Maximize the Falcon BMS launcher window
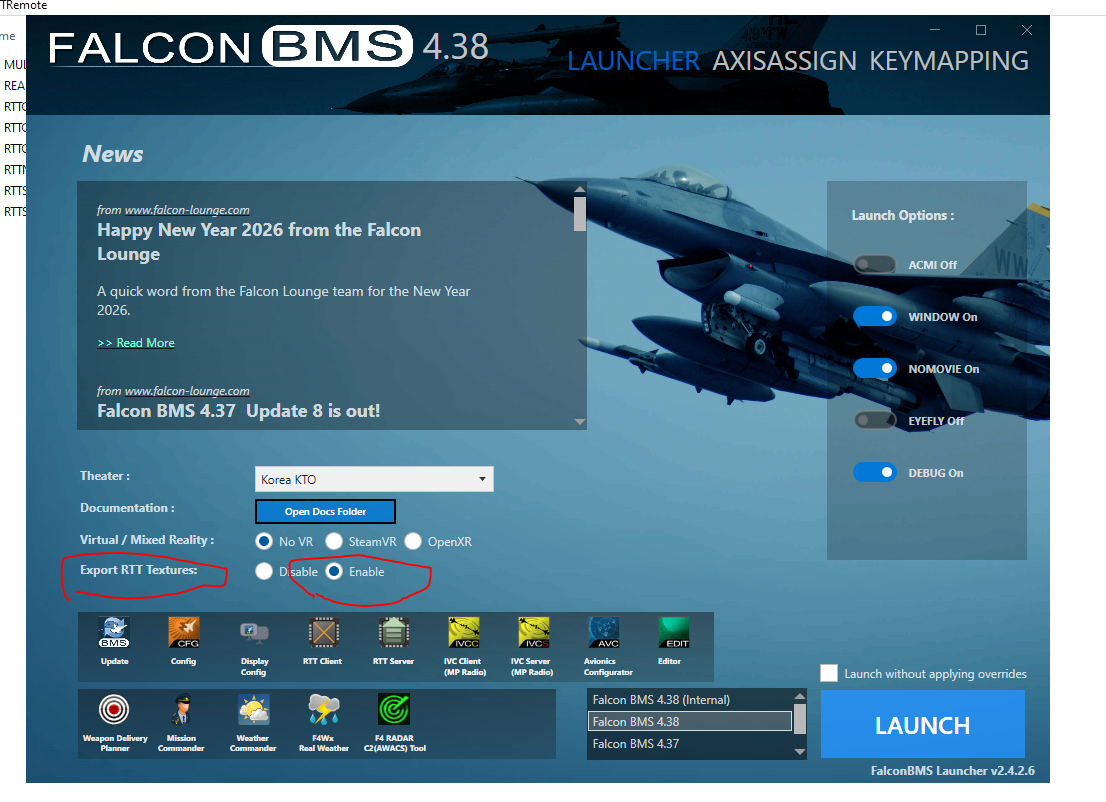 (x=980, y=30)
